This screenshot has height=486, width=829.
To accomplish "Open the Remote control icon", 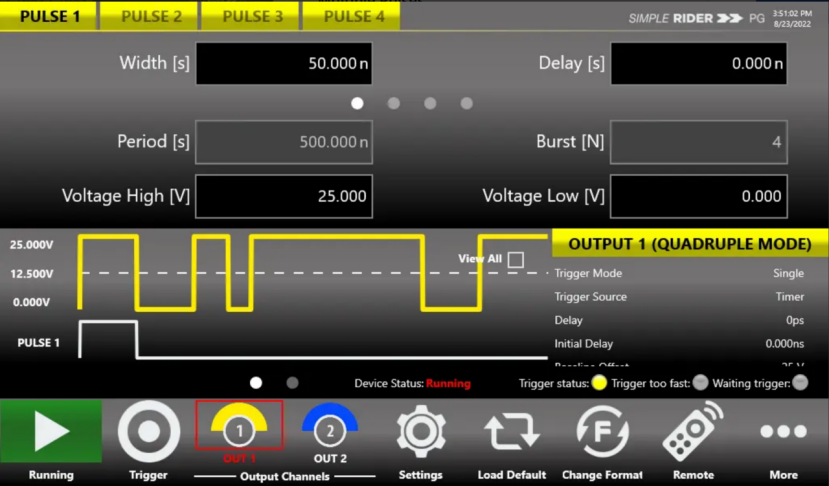I will [693, 431].
